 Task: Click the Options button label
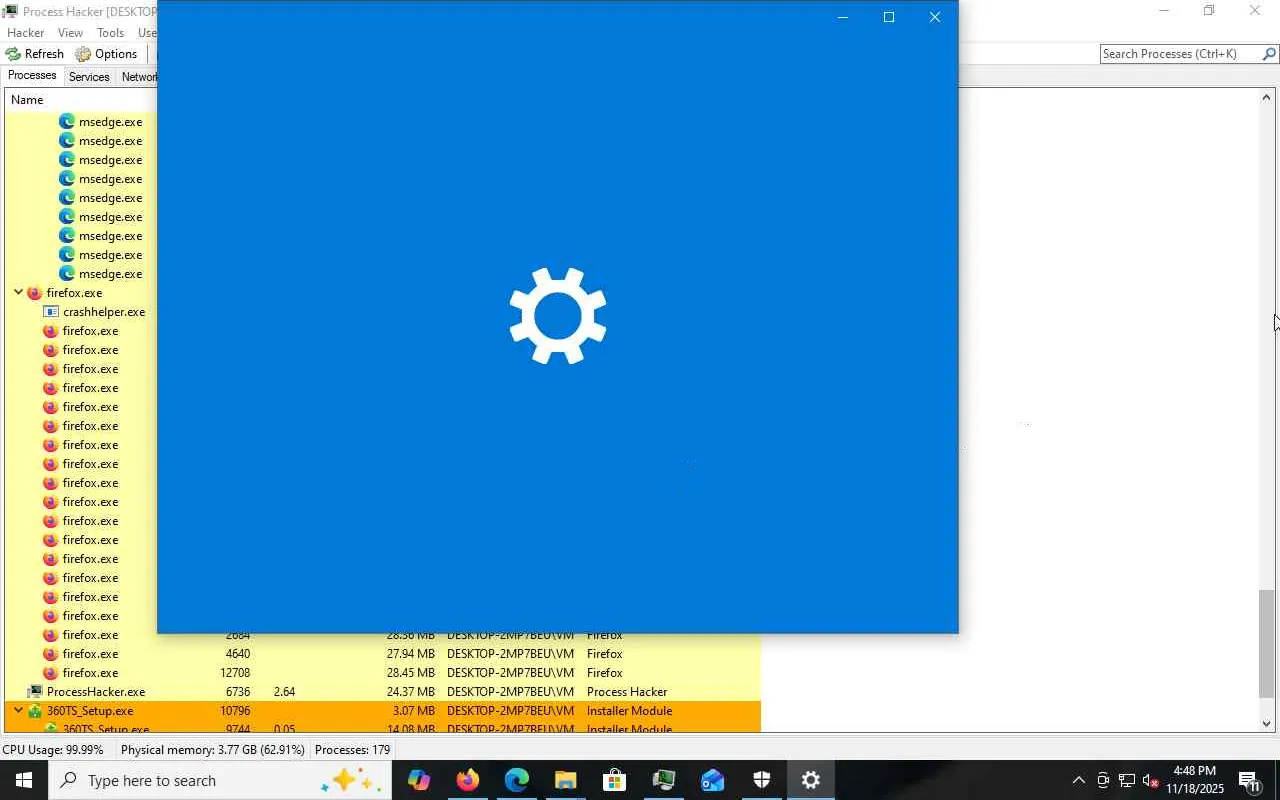coord(116,54)
